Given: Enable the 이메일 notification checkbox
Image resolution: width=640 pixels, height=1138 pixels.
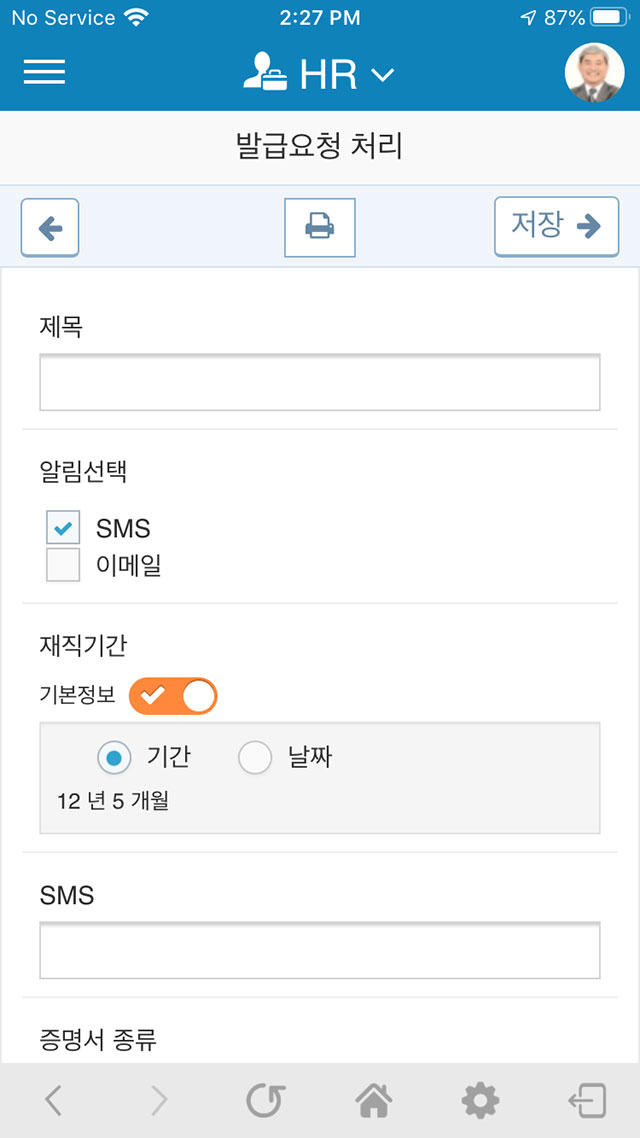Looking at the screenshot, I should [63, 565].
